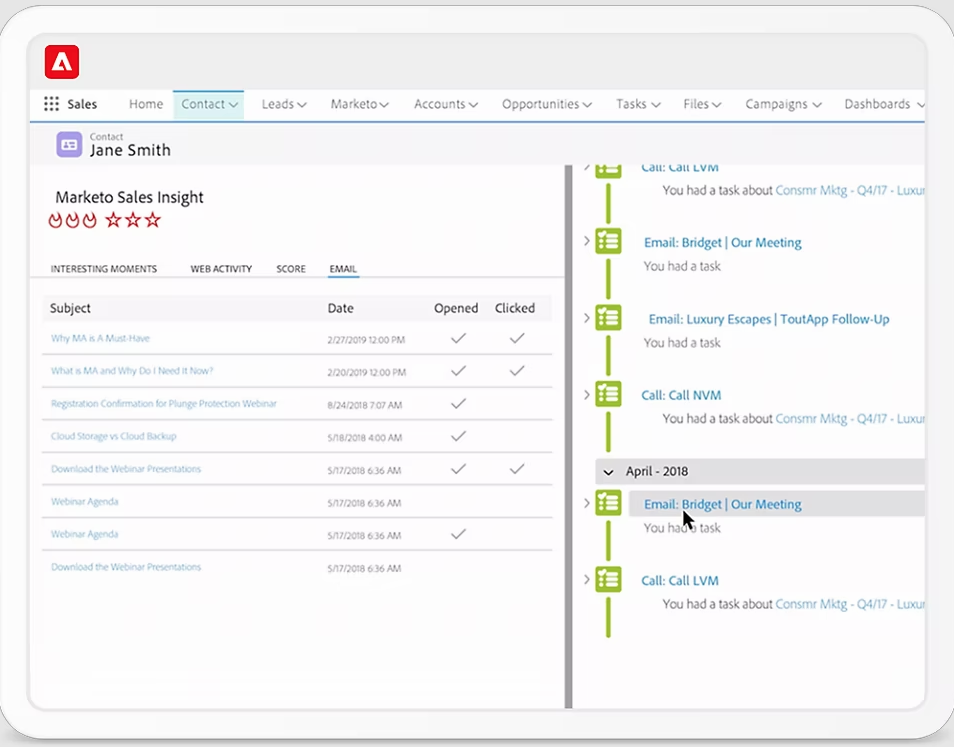Switch to Interesting Moments tab
Image resolution: width=954 pixels, height=747 pixels.
pos(103,269)
